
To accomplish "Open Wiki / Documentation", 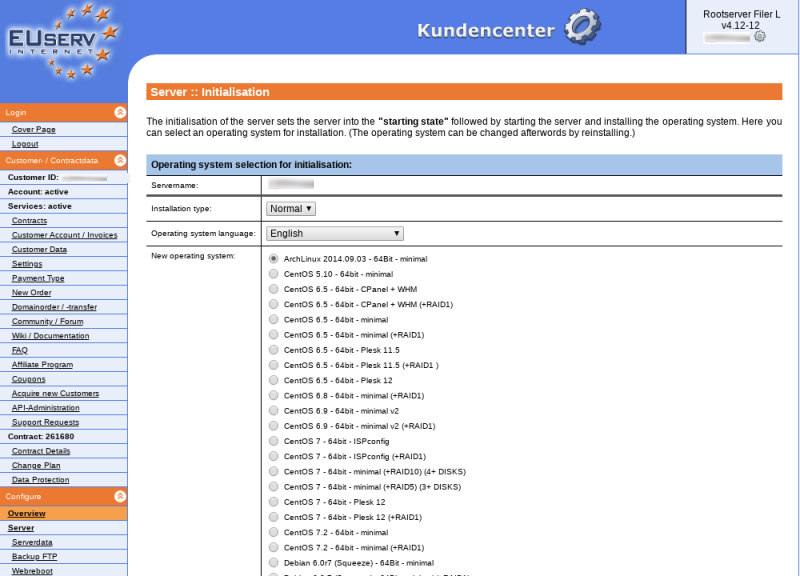I will (x=51, y=336).
